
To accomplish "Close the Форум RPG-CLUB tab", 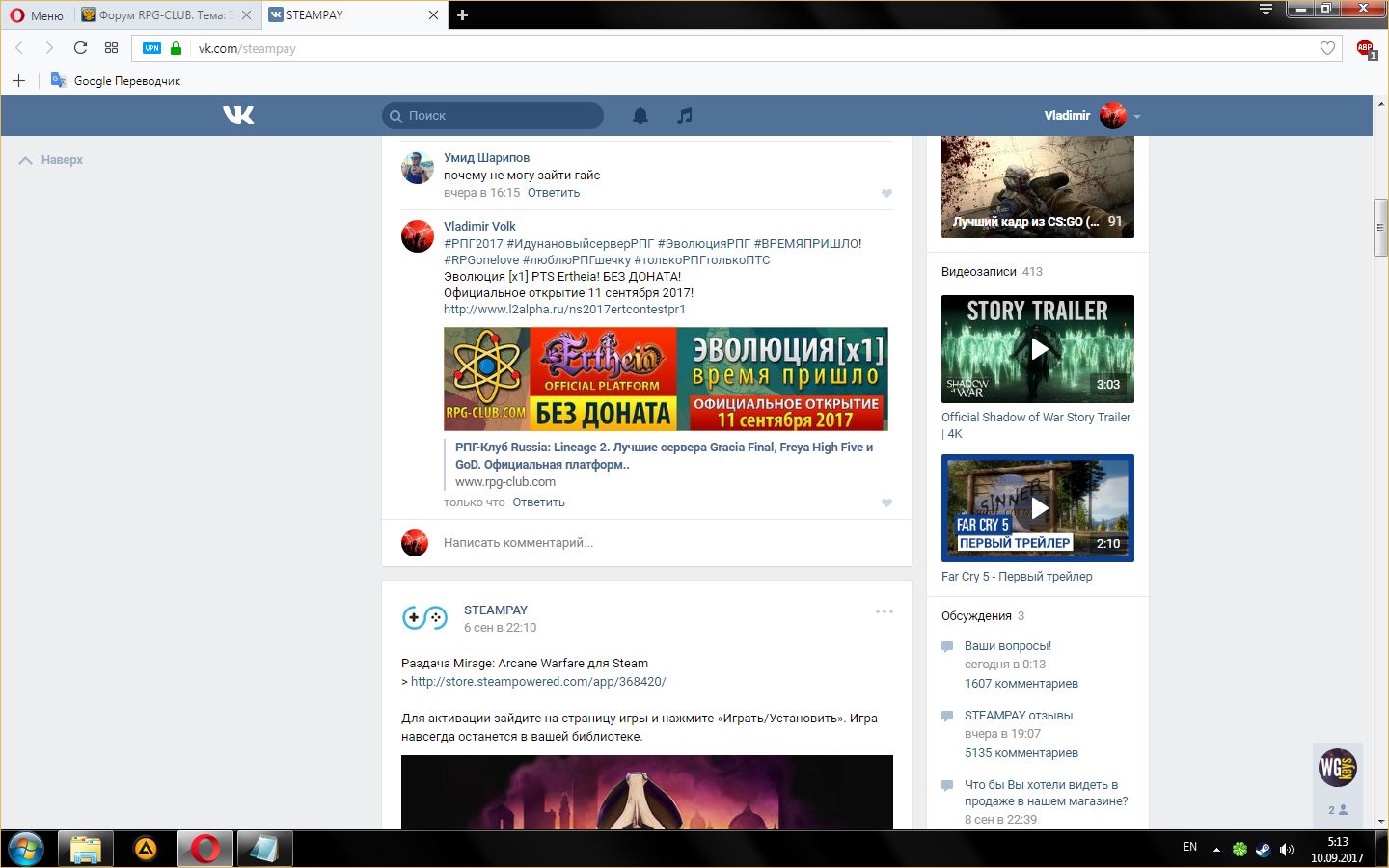I will (247, 15).
